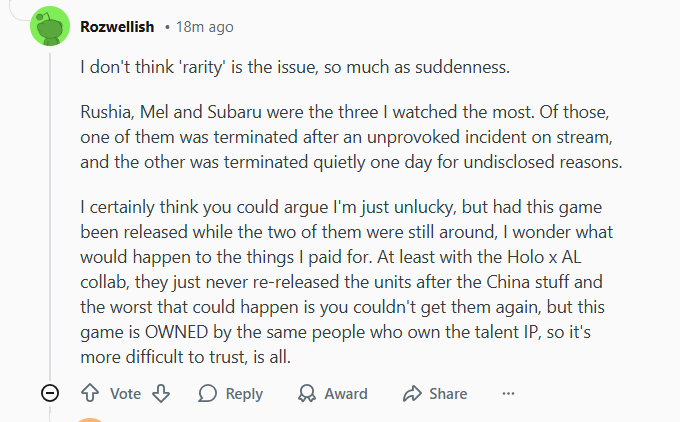
Task: Click the Award ribbon icon
Action: tap(305, 393)
